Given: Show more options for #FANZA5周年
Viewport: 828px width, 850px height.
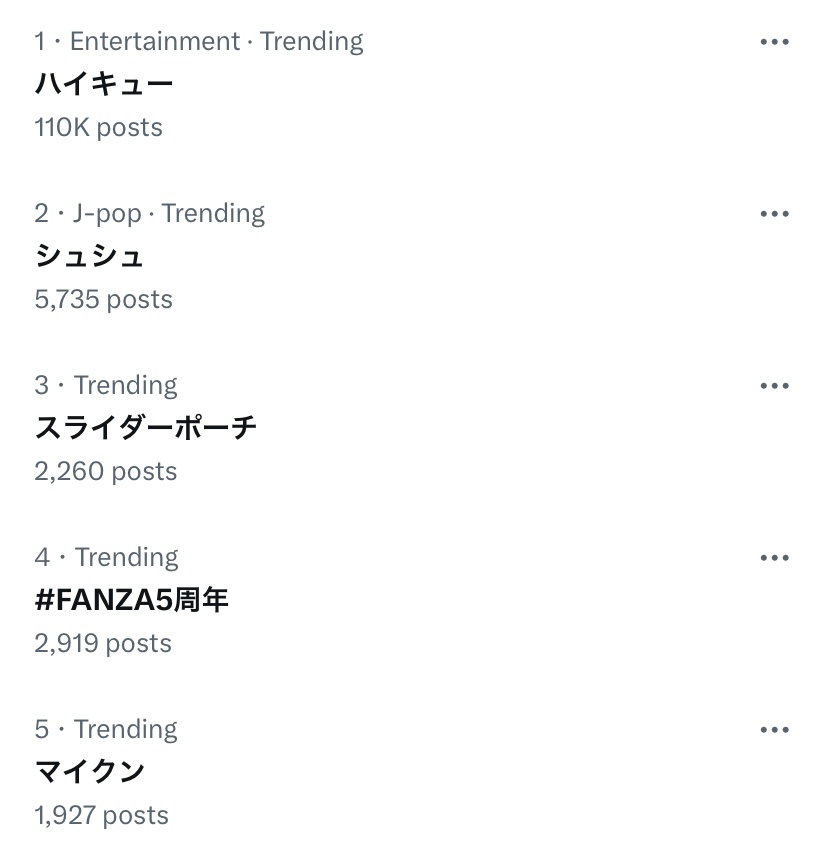Looking at the screenshot, I should 775,558.
